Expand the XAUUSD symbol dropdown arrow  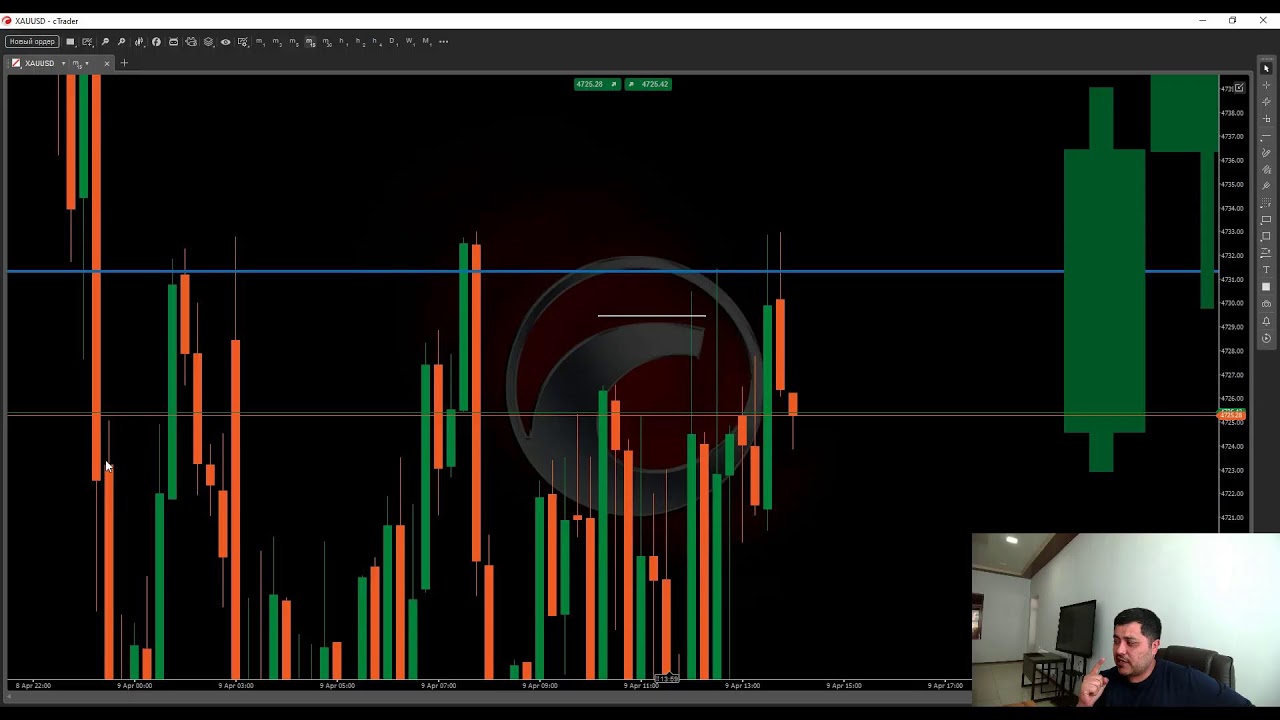coord(64,63)
